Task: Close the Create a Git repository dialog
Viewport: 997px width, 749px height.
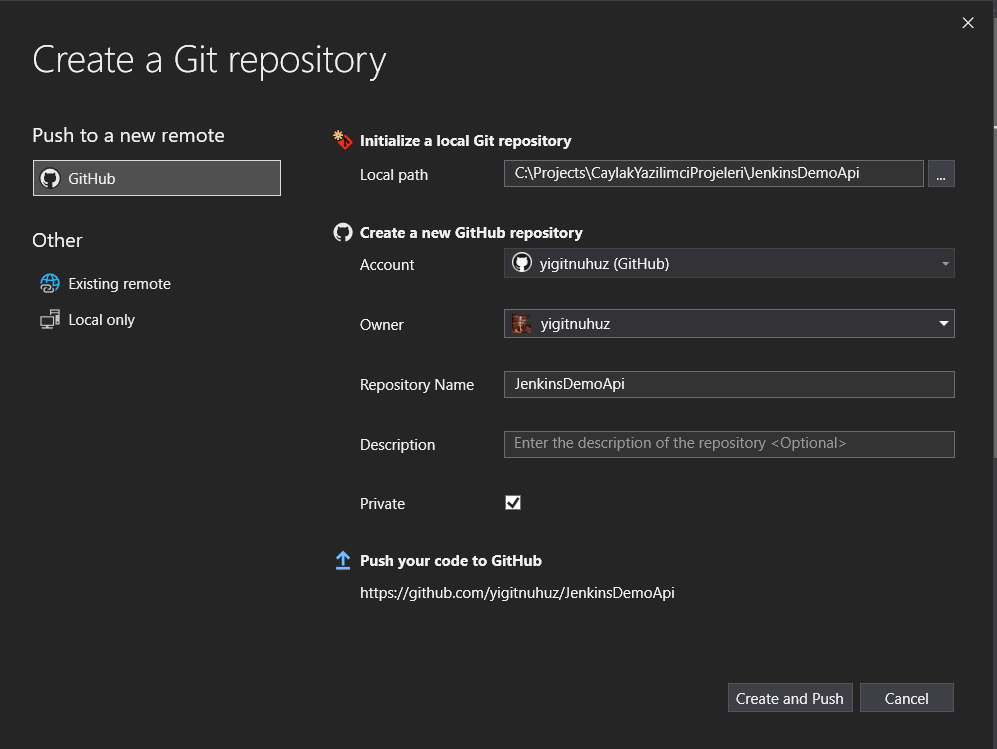Action: [968, 23]
